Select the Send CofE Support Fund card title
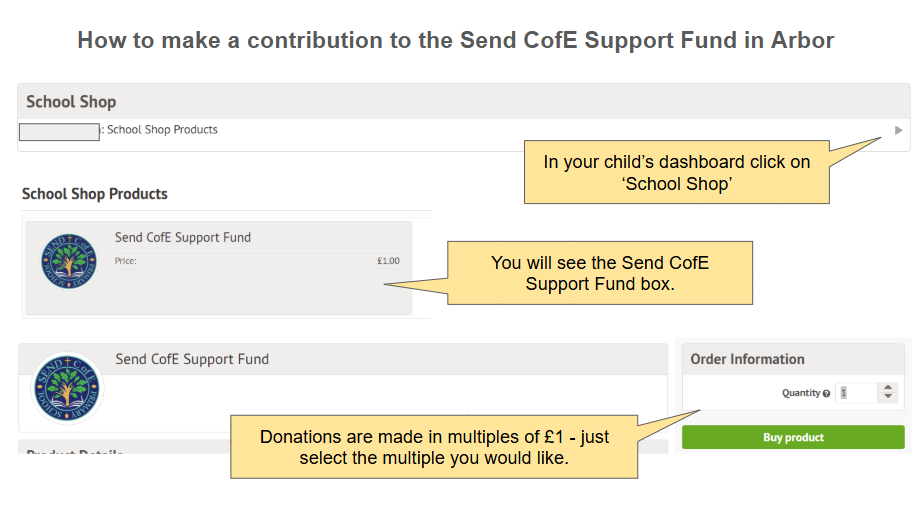 pos(183,238)
